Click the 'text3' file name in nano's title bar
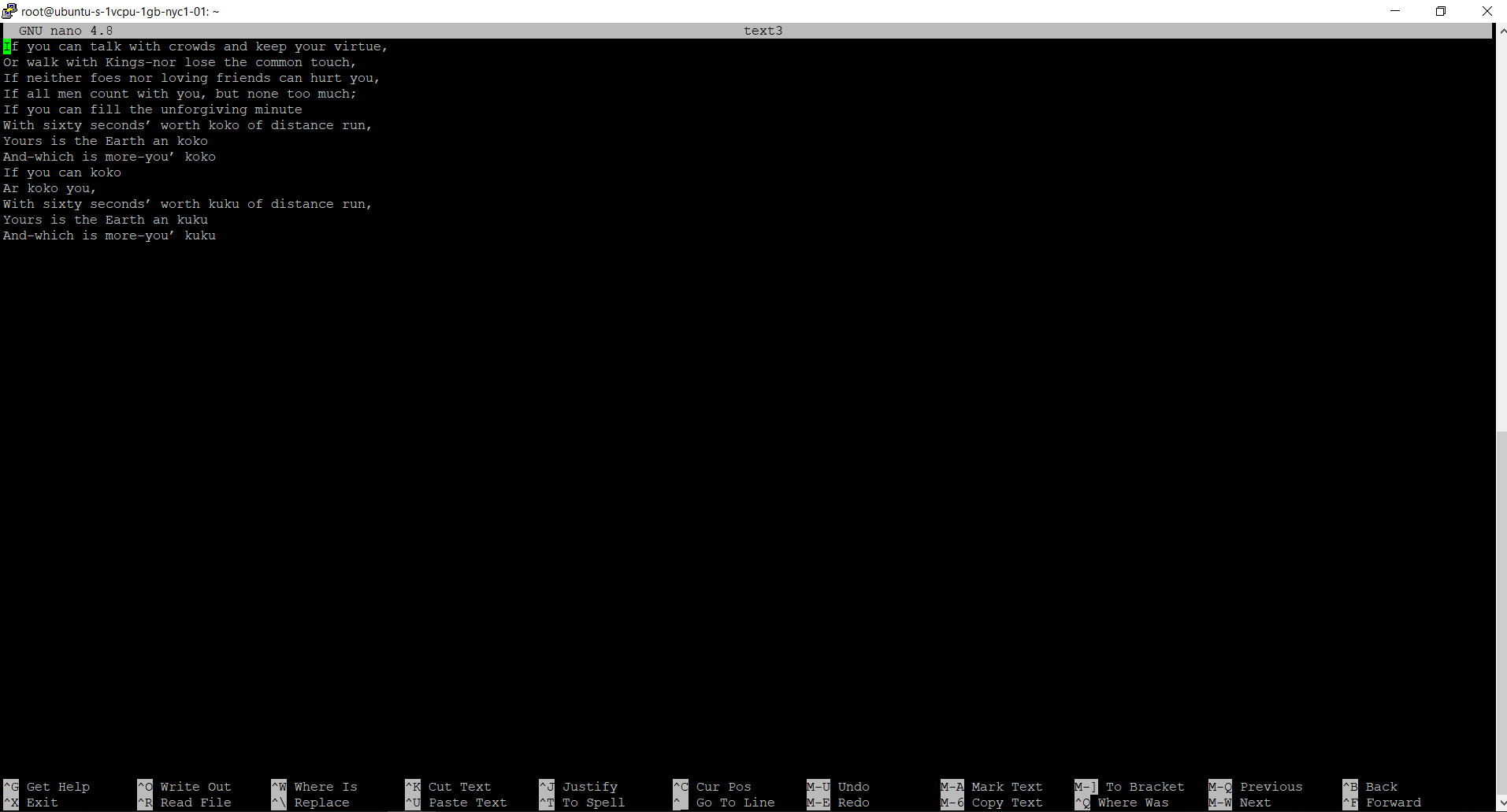This screenshot has height=812, width=1507. tap(763, 31)
